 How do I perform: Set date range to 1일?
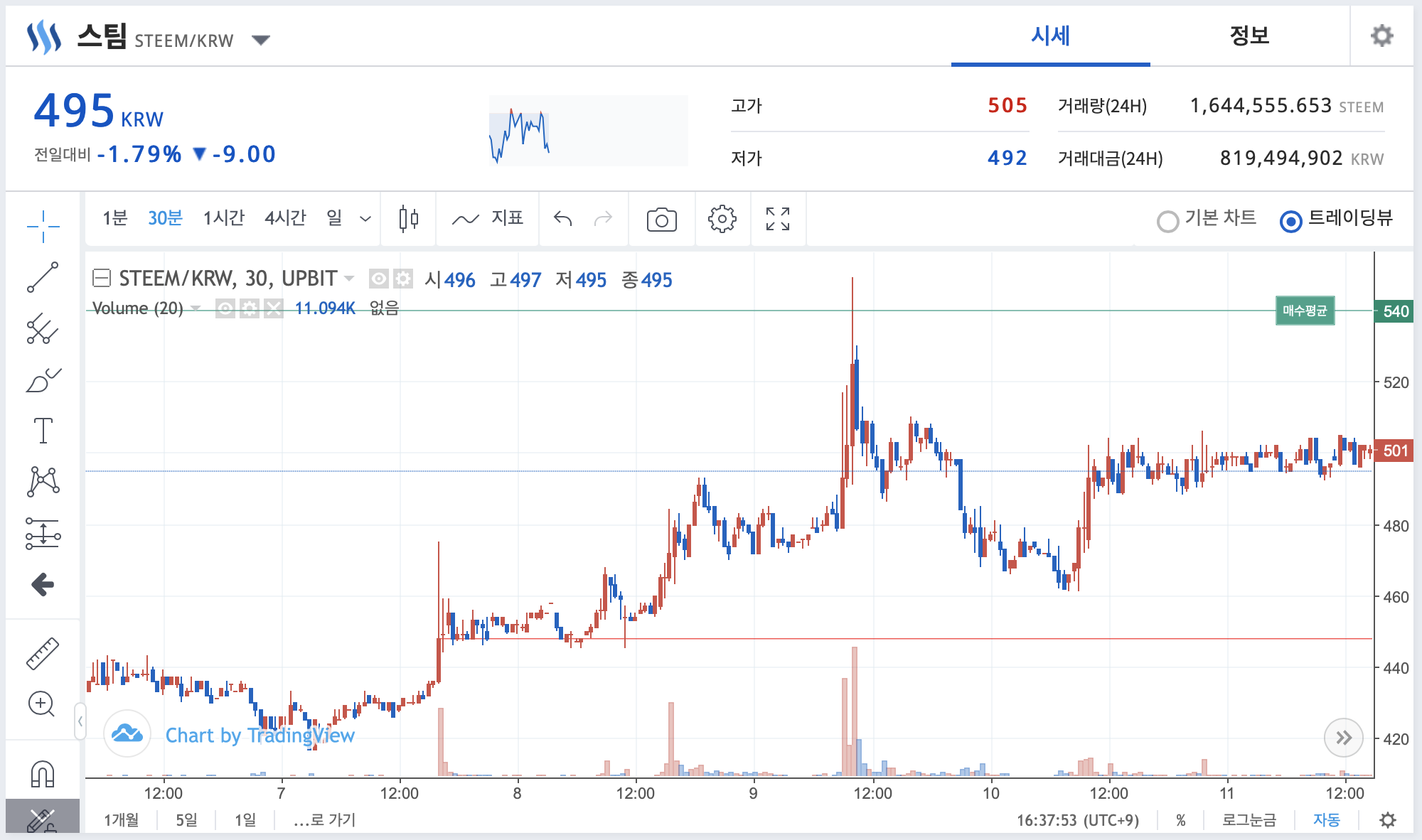[x=245, y=820]
